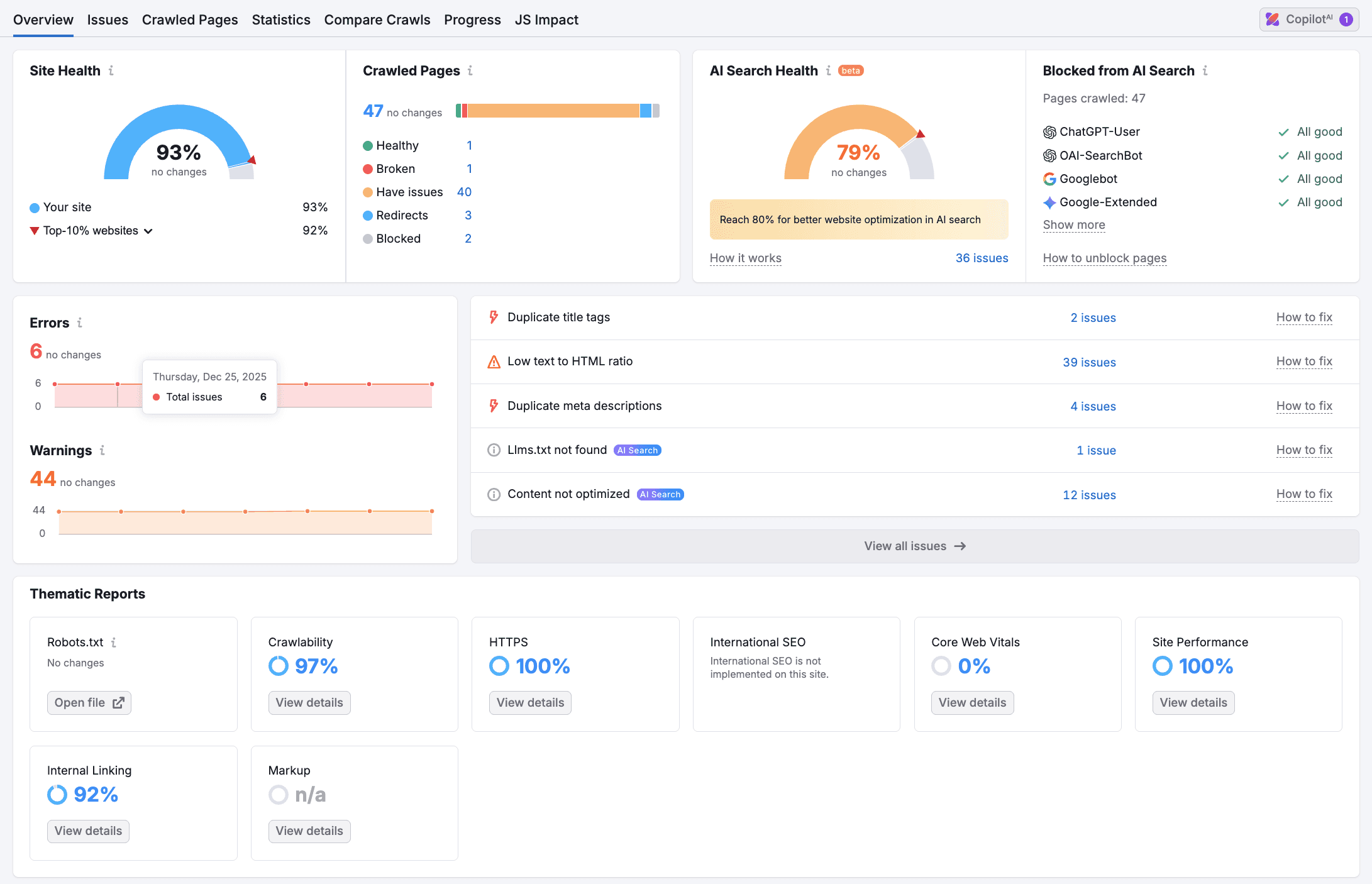This screenshot has height=884, width=1372.
Task: Click the AI Search Health info icon
Action: click(828, 70)
